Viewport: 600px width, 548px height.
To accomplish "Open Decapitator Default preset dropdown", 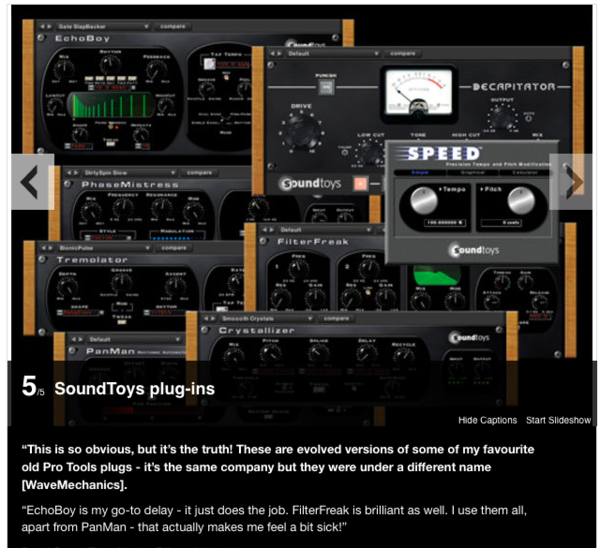I will [x=333, y=54].
